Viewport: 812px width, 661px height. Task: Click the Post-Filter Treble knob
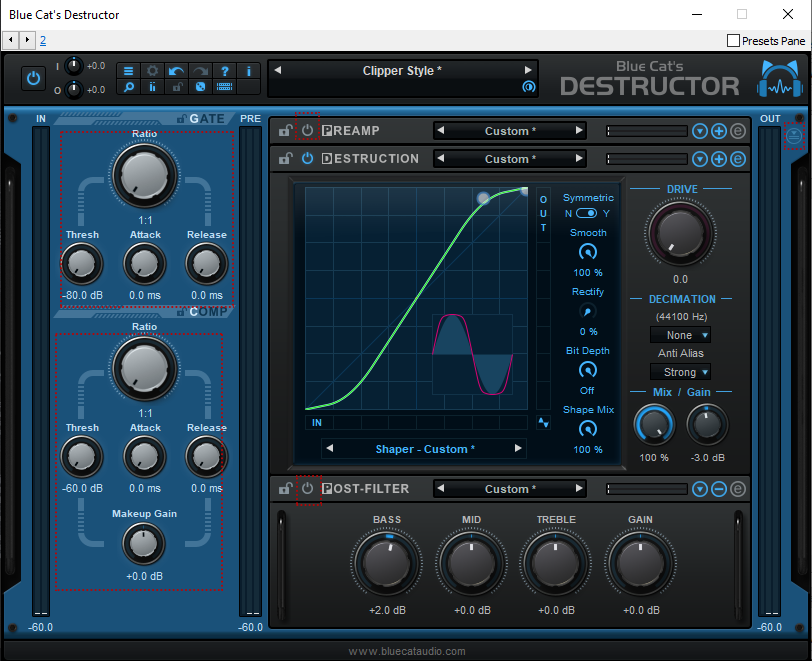556,563
